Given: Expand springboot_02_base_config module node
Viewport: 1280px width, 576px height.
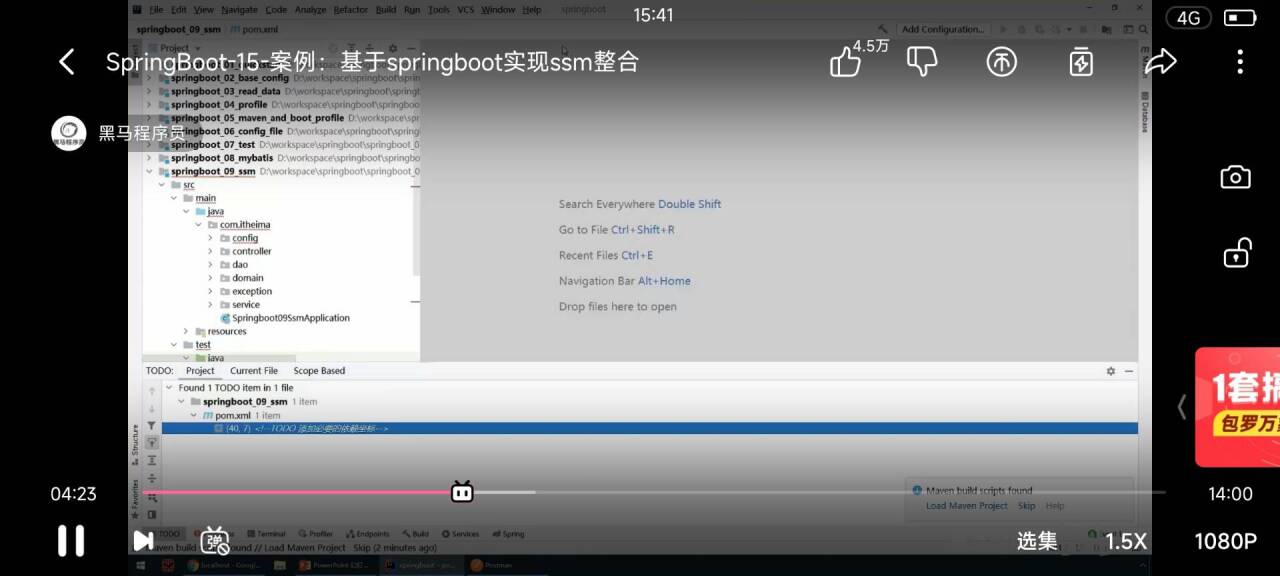Looking at the screenshot, I should click(149, 78).
